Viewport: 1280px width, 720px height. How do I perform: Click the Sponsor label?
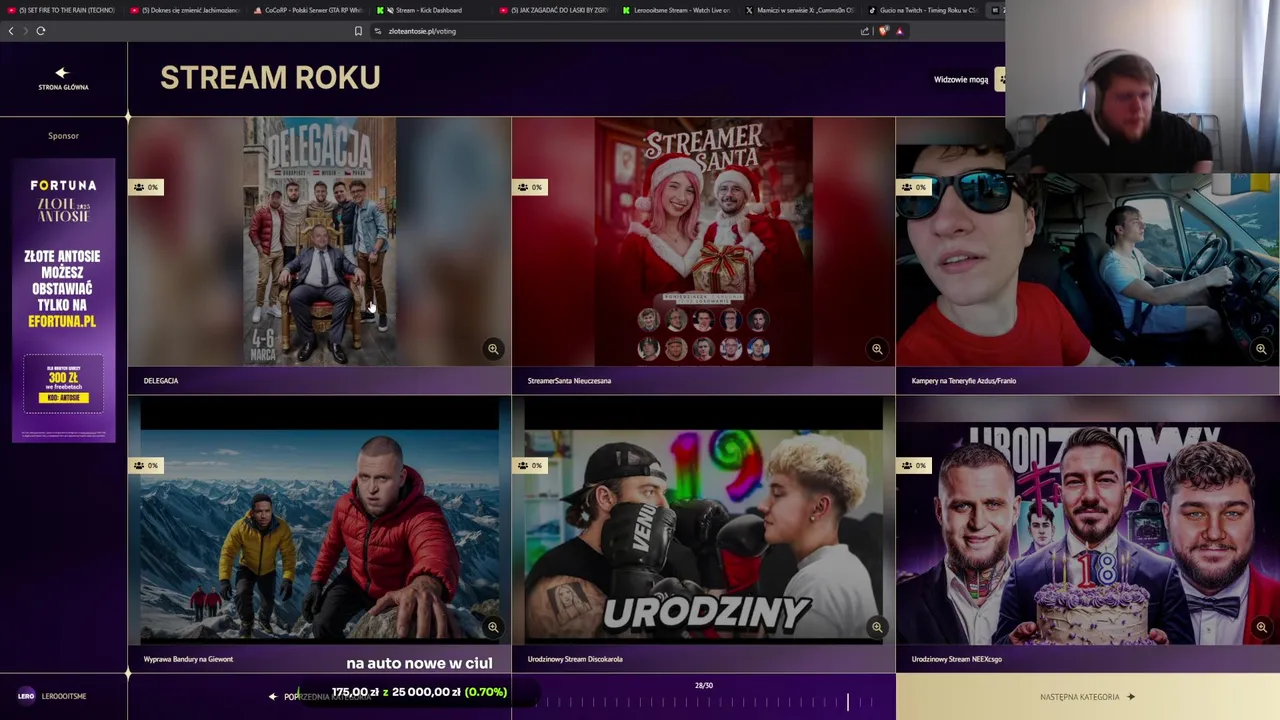click(63, 136)
